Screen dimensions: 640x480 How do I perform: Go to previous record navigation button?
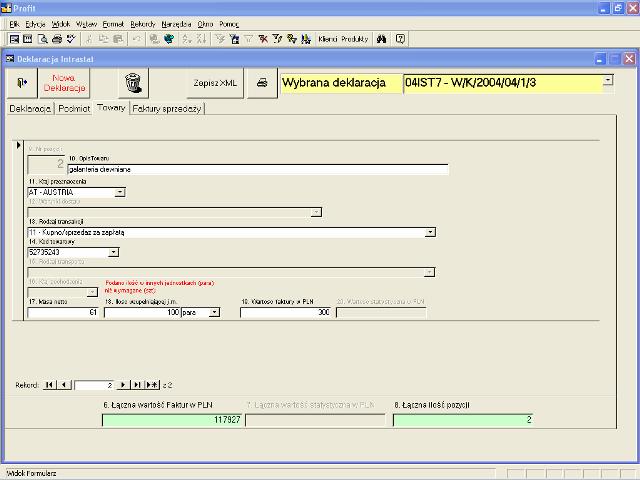pos(64,385)
